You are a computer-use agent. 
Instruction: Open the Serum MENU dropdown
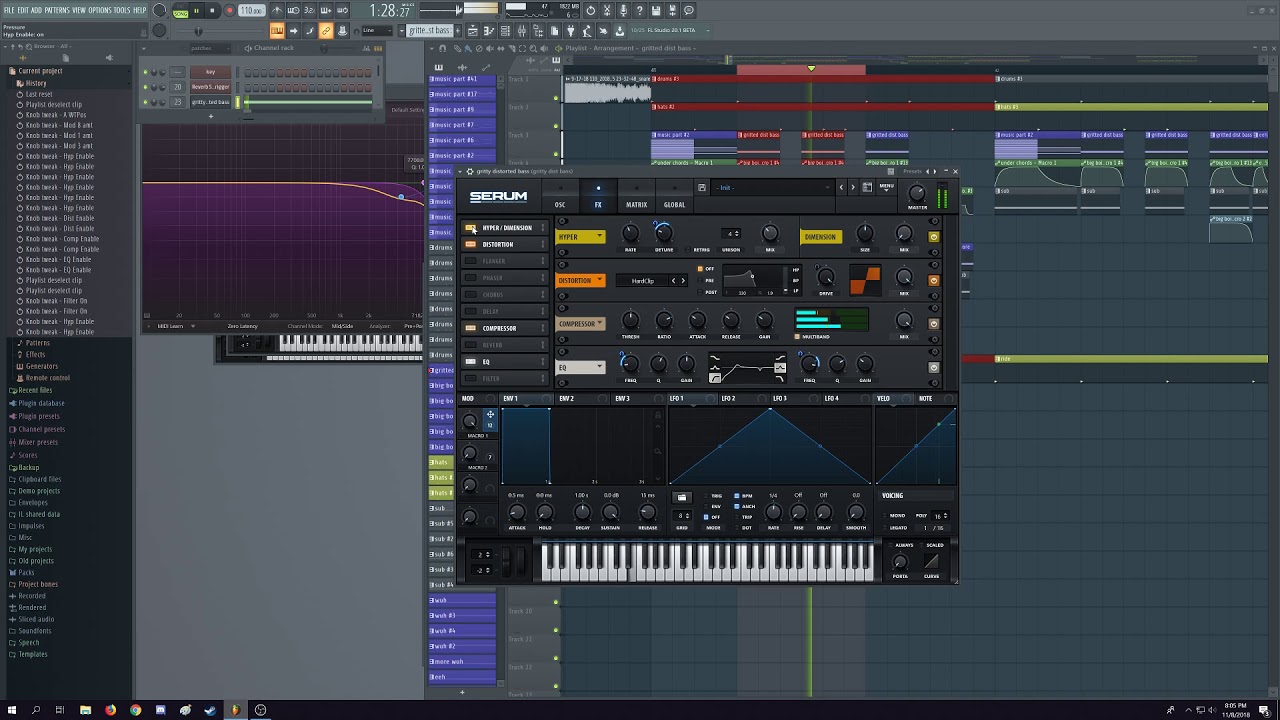coord(886,187)
